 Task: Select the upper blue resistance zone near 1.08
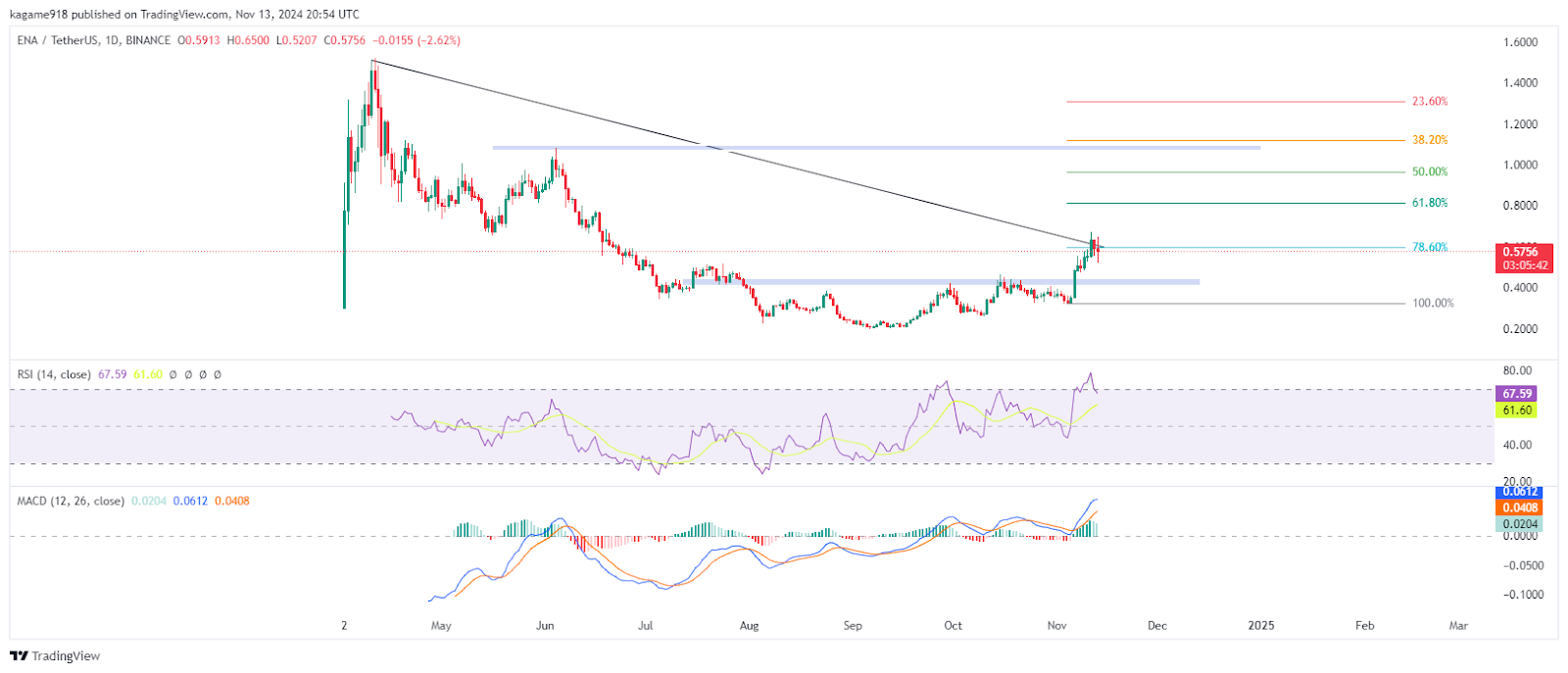tap(876, 148)
